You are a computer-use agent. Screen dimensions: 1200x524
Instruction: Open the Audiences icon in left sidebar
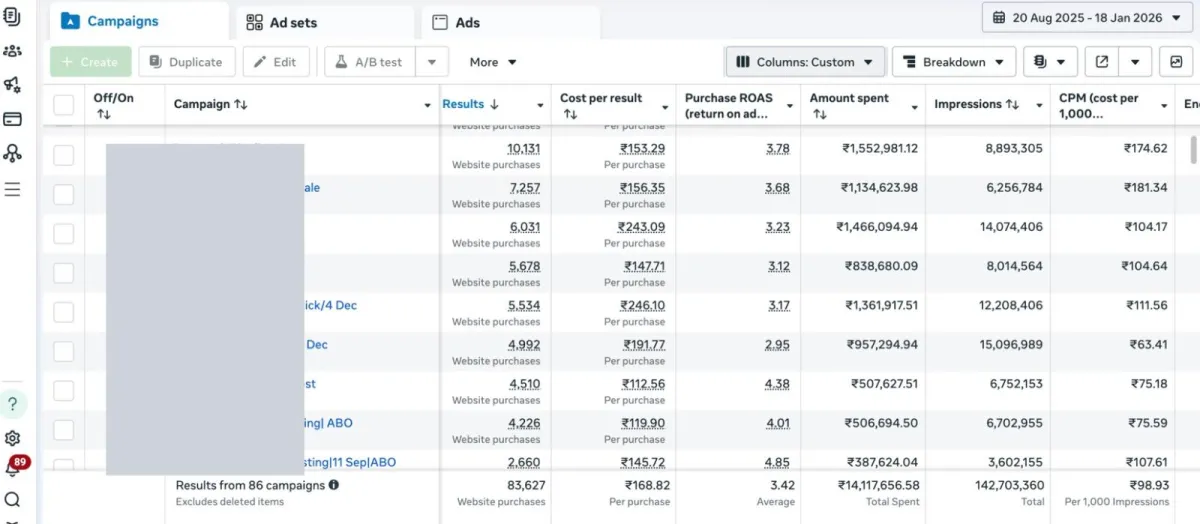click(x=12, y=50)
